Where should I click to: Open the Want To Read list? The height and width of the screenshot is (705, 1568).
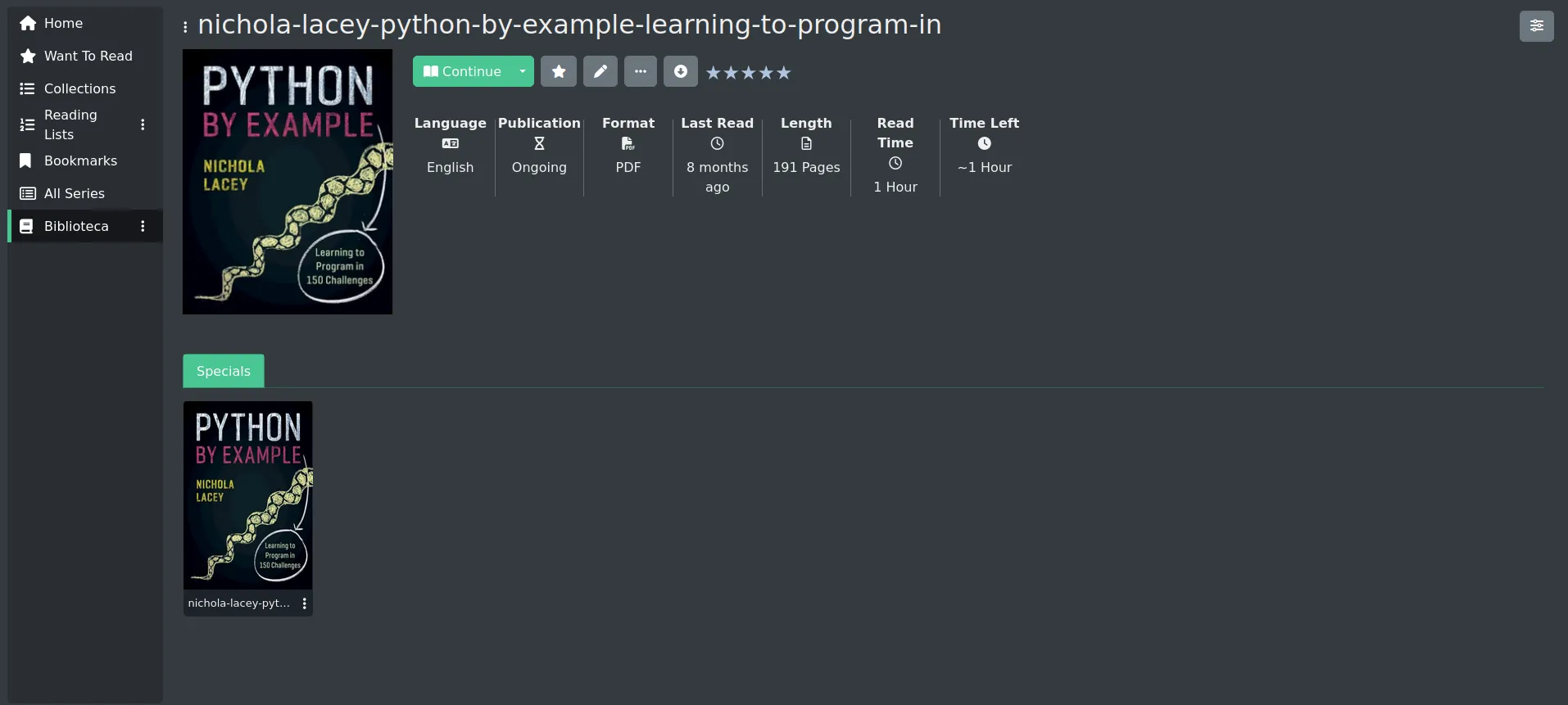(88, 56)
